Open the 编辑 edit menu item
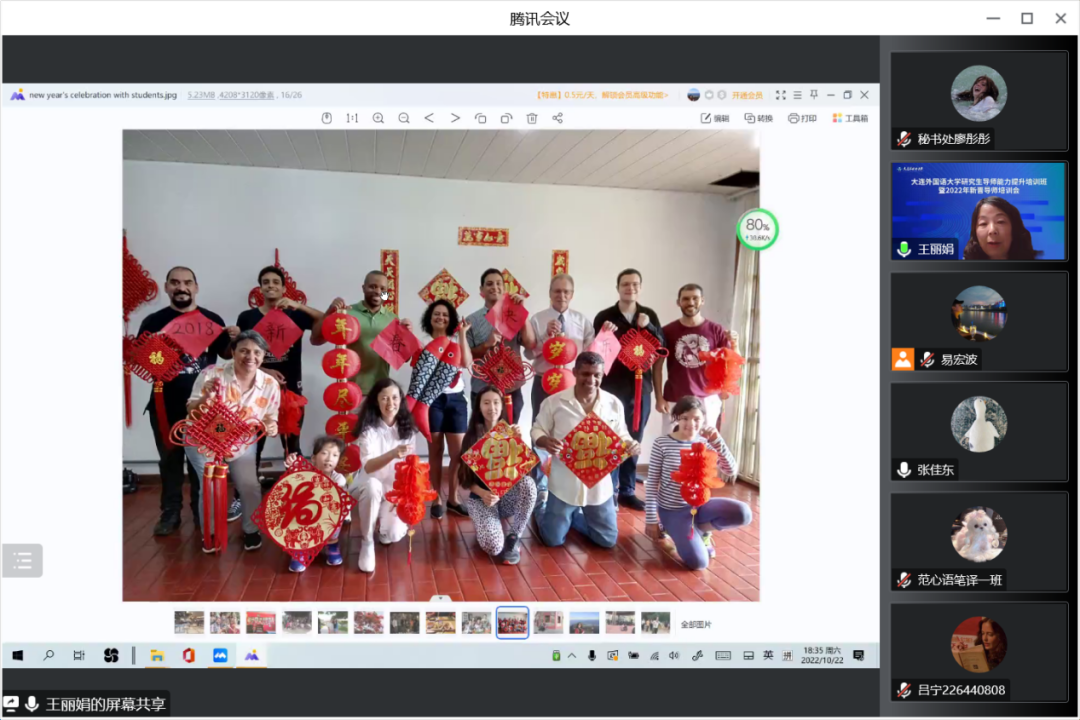The width and height of the screenshot is (1080, 720). (715, 118)
